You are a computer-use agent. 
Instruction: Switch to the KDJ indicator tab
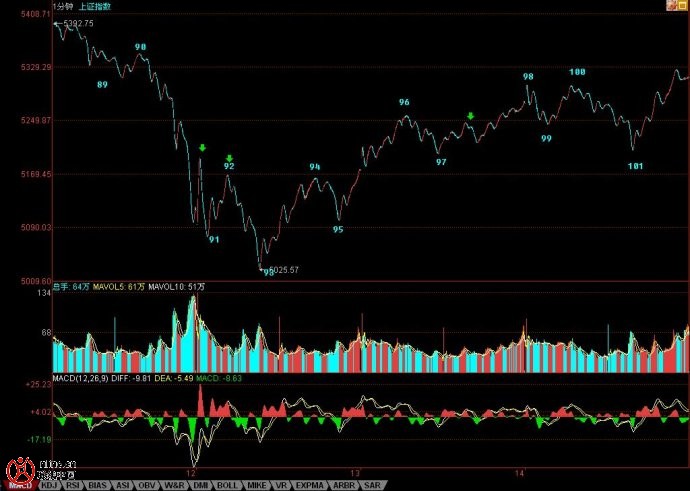[49, 485]
